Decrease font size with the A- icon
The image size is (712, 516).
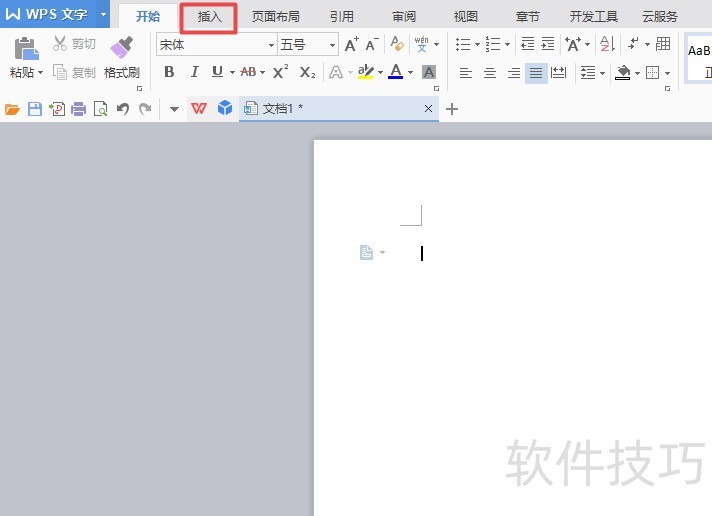(x=371, y=45)
